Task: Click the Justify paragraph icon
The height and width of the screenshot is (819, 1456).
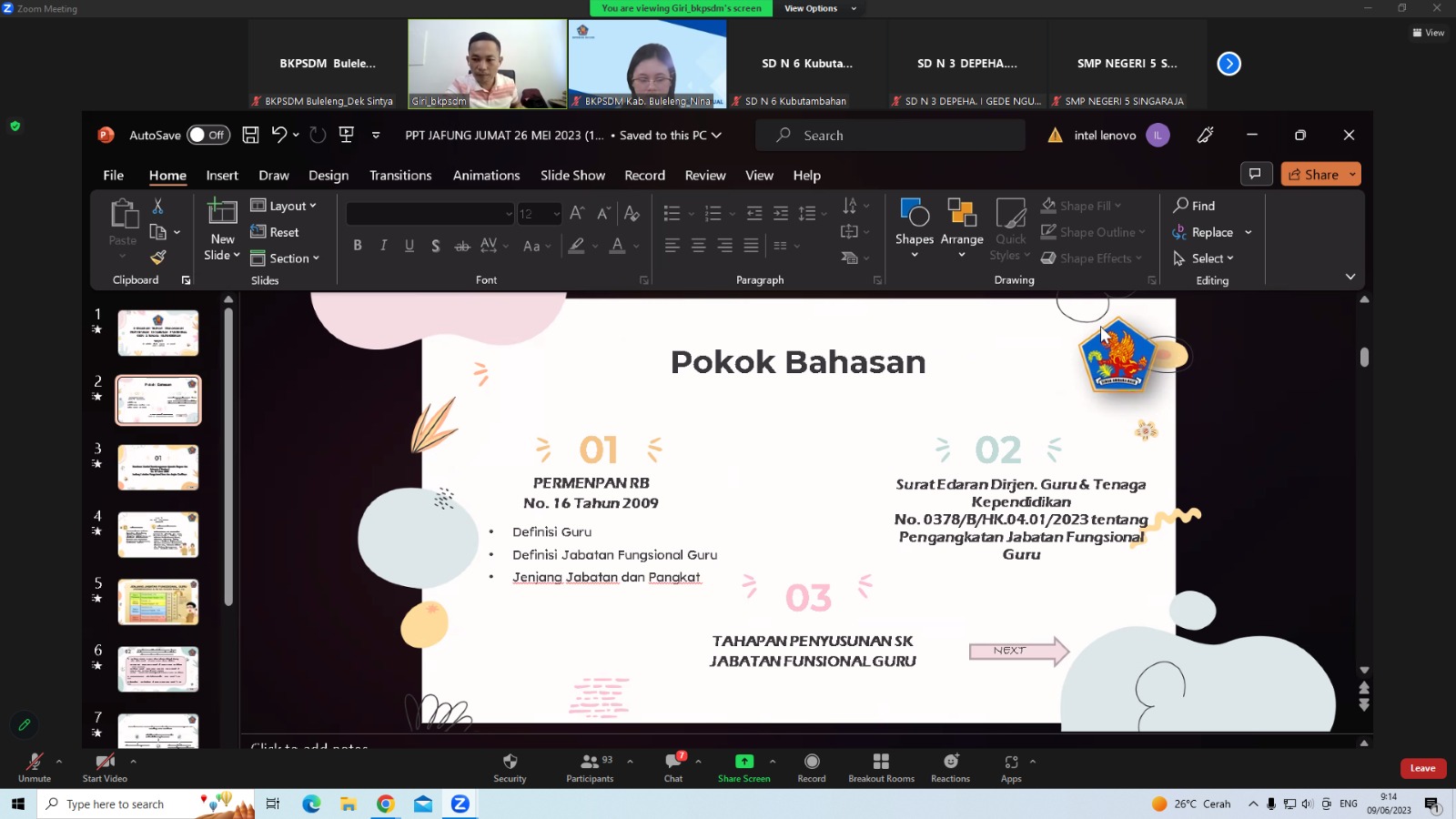Action: point(751,245)
